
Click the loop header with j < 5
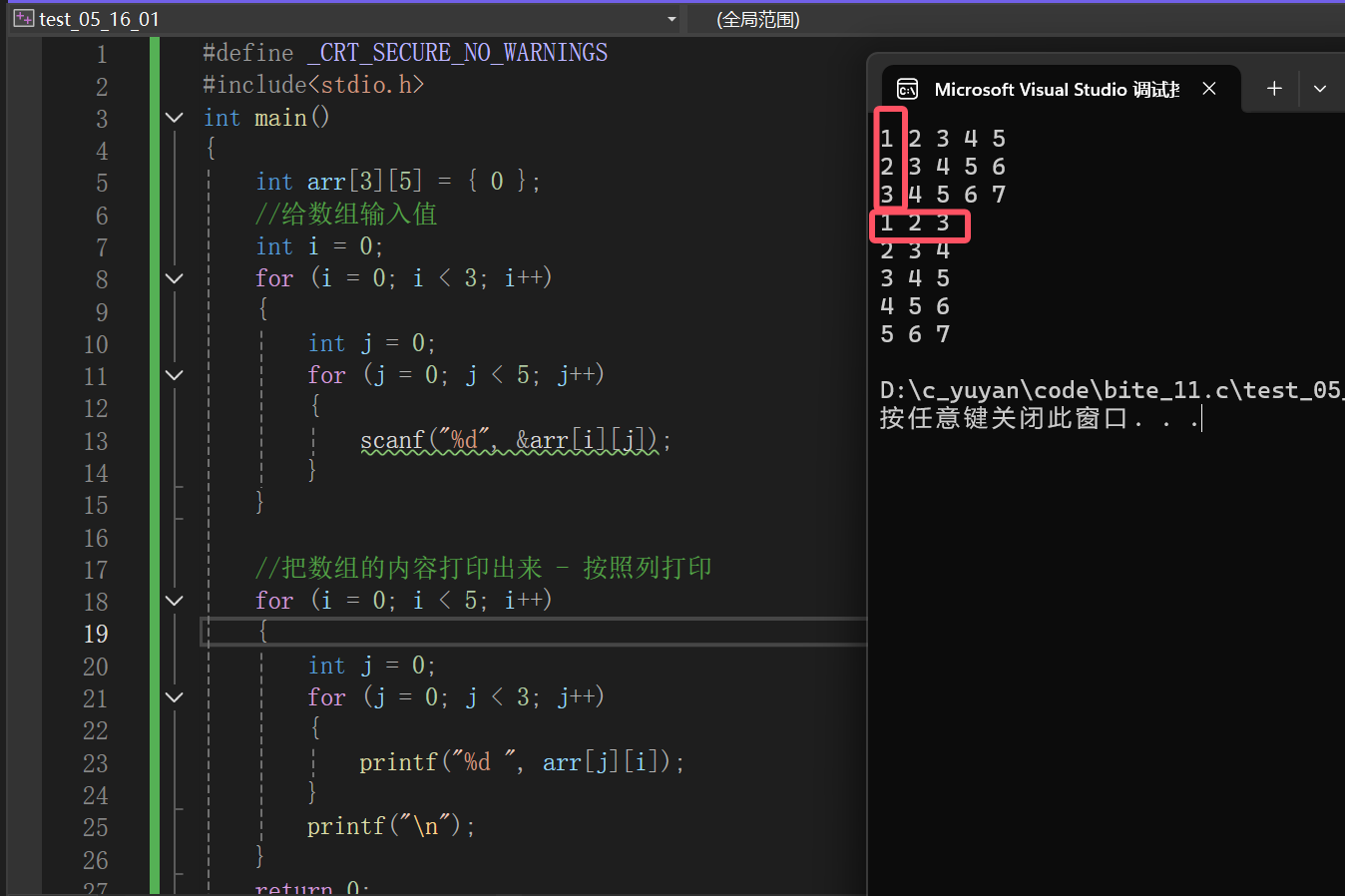coord(456,375)
